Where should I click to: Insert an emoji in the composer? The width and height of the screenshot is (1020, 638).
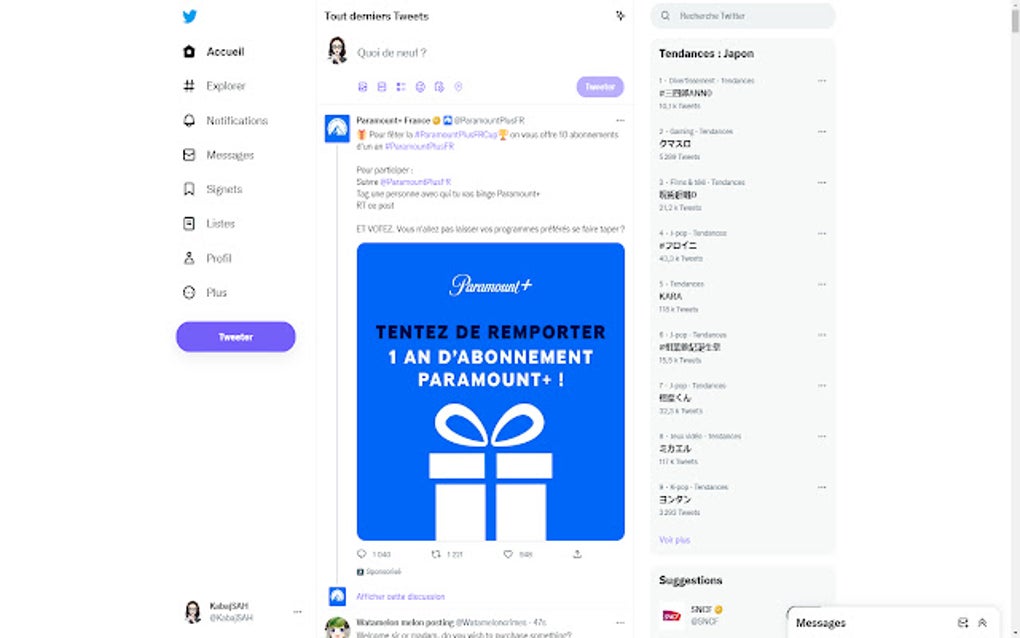coord(420,86)
